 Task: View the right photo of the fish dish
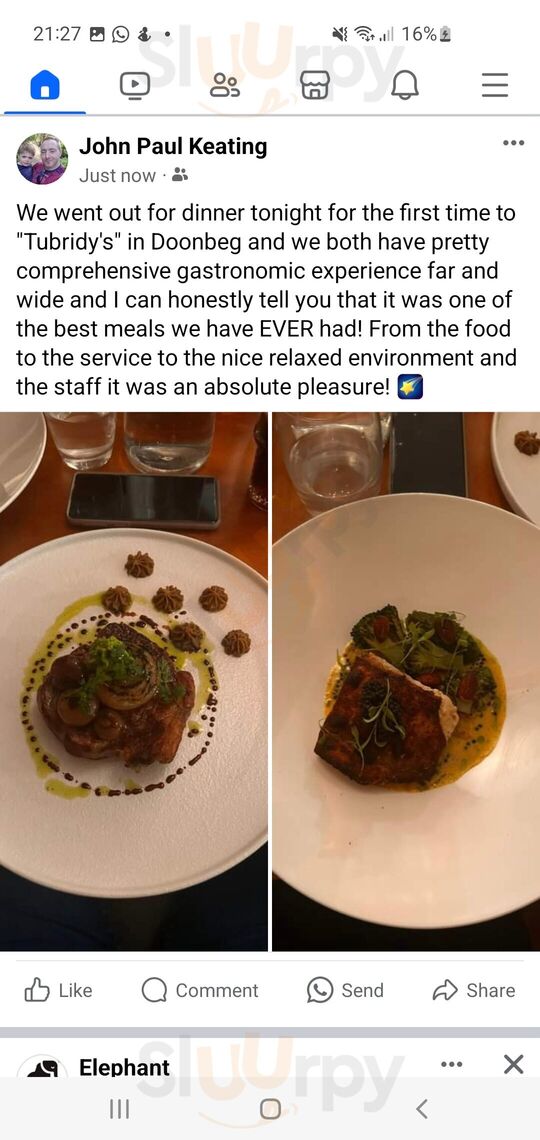(x=406, y=681)
